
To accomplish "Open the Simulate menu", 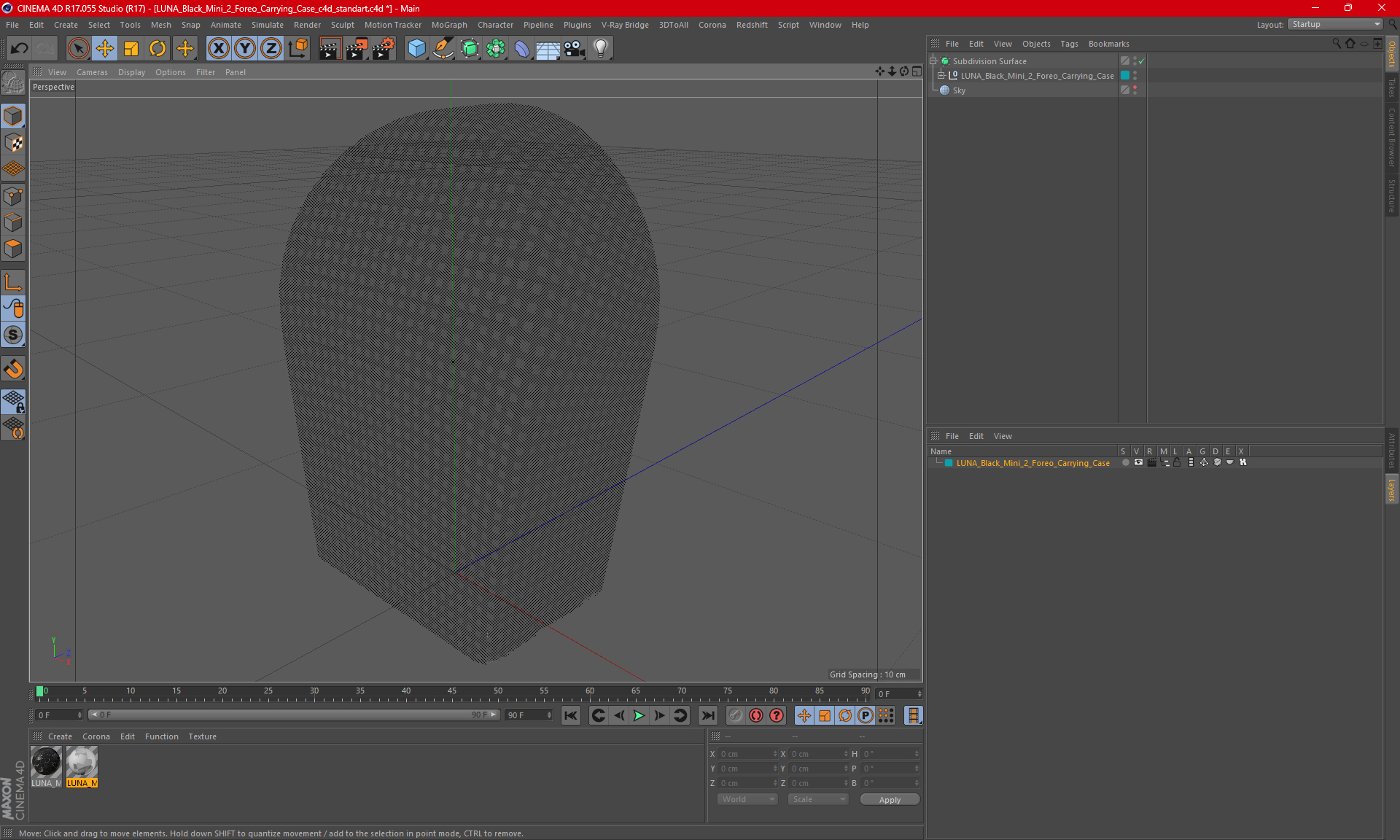I will (267, 25).
